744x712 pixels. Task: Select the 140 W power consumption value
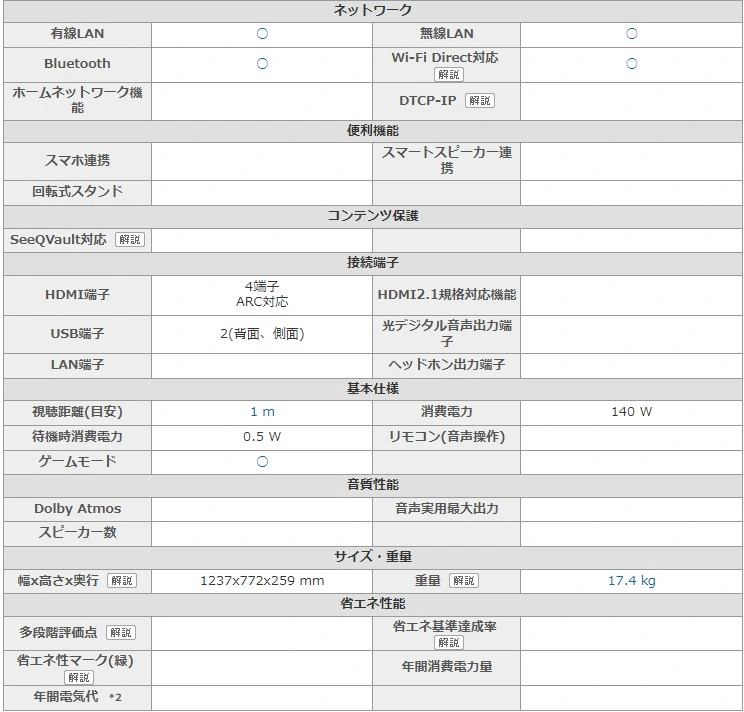631,412
